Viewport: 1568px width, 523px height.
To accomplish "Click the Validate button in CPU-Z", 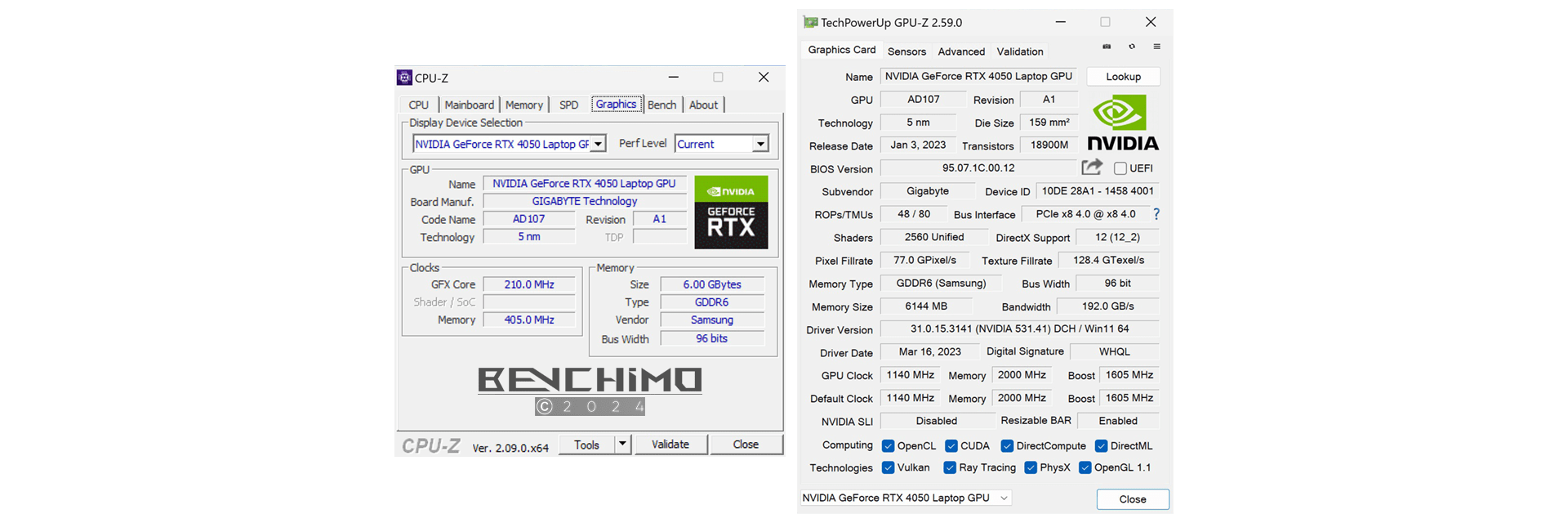I will tap(670, 445).
